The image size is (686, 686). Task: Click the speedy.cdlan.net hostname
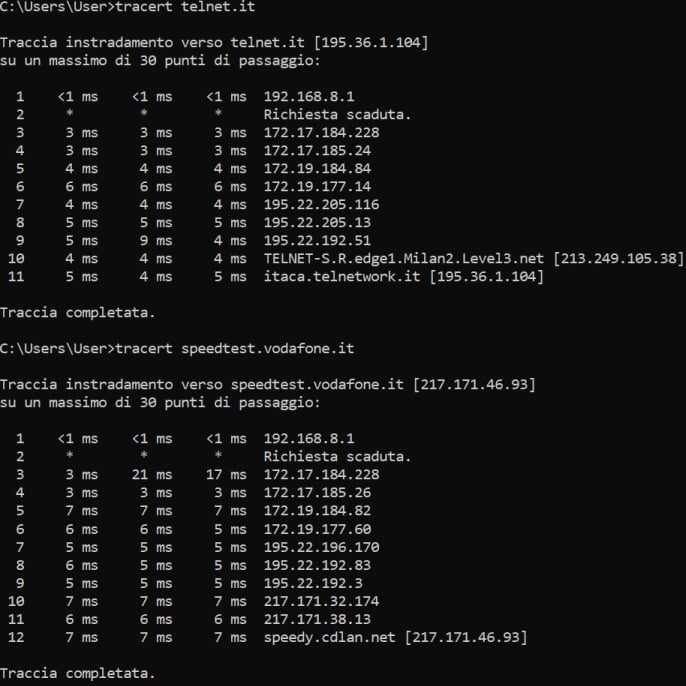pyautogui.click(x=329, y=637)
